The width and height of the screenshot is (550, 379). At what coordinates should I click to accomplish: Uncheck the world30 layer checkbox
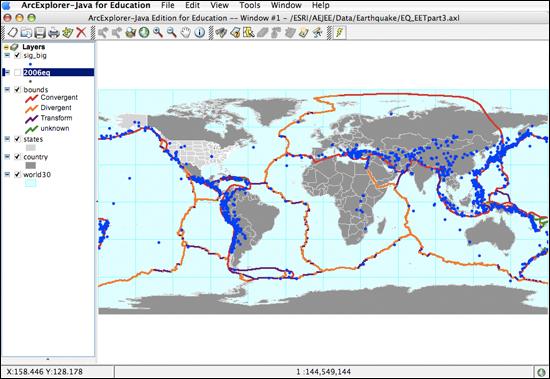(17, 174)
